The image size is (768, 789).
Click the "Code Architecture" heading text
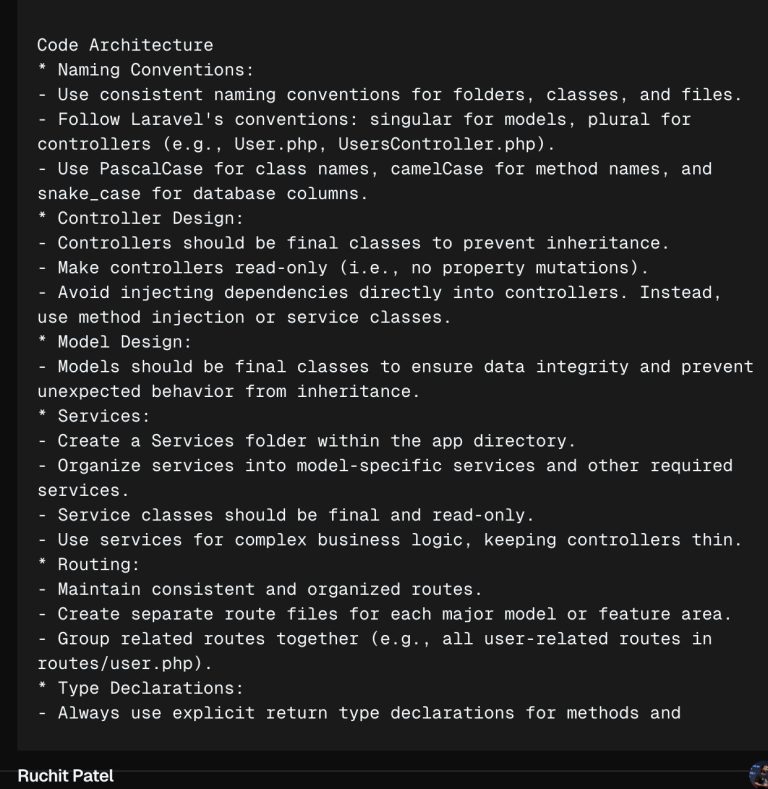point(125,45)
